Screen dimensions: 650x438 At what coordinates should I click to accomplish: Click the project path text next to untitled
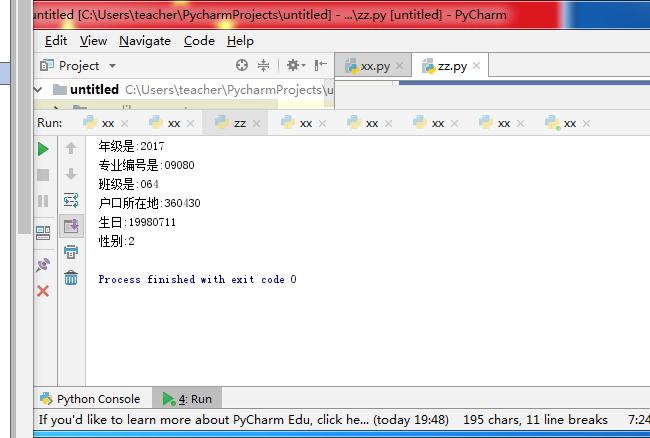pyautogui.click(x=229, y=90)
